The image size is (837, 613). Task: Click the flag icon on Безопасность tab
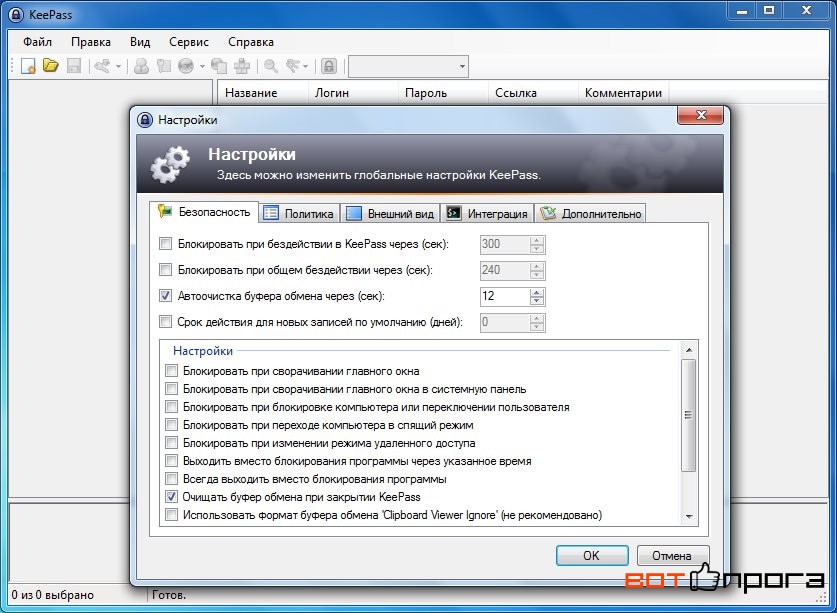165,211
